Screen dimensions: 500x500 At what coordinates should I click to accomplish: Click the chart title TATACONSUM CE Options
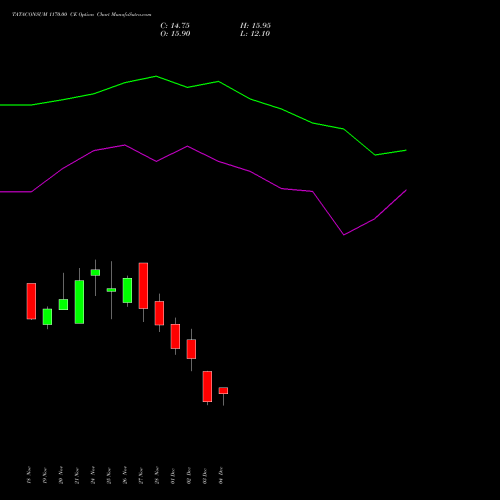(x=82, y=15)
